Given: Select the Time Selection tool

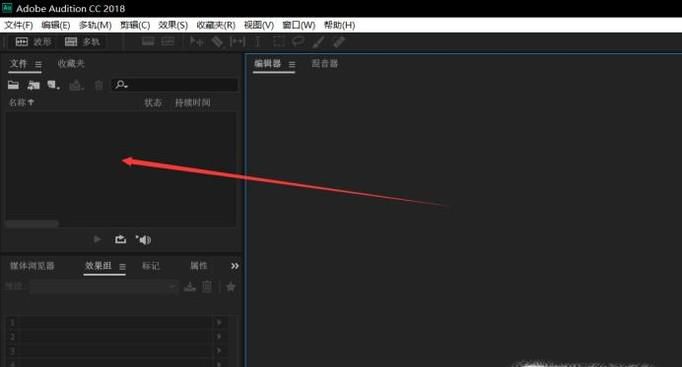Looking at the screenshot, I should point(257,42).
